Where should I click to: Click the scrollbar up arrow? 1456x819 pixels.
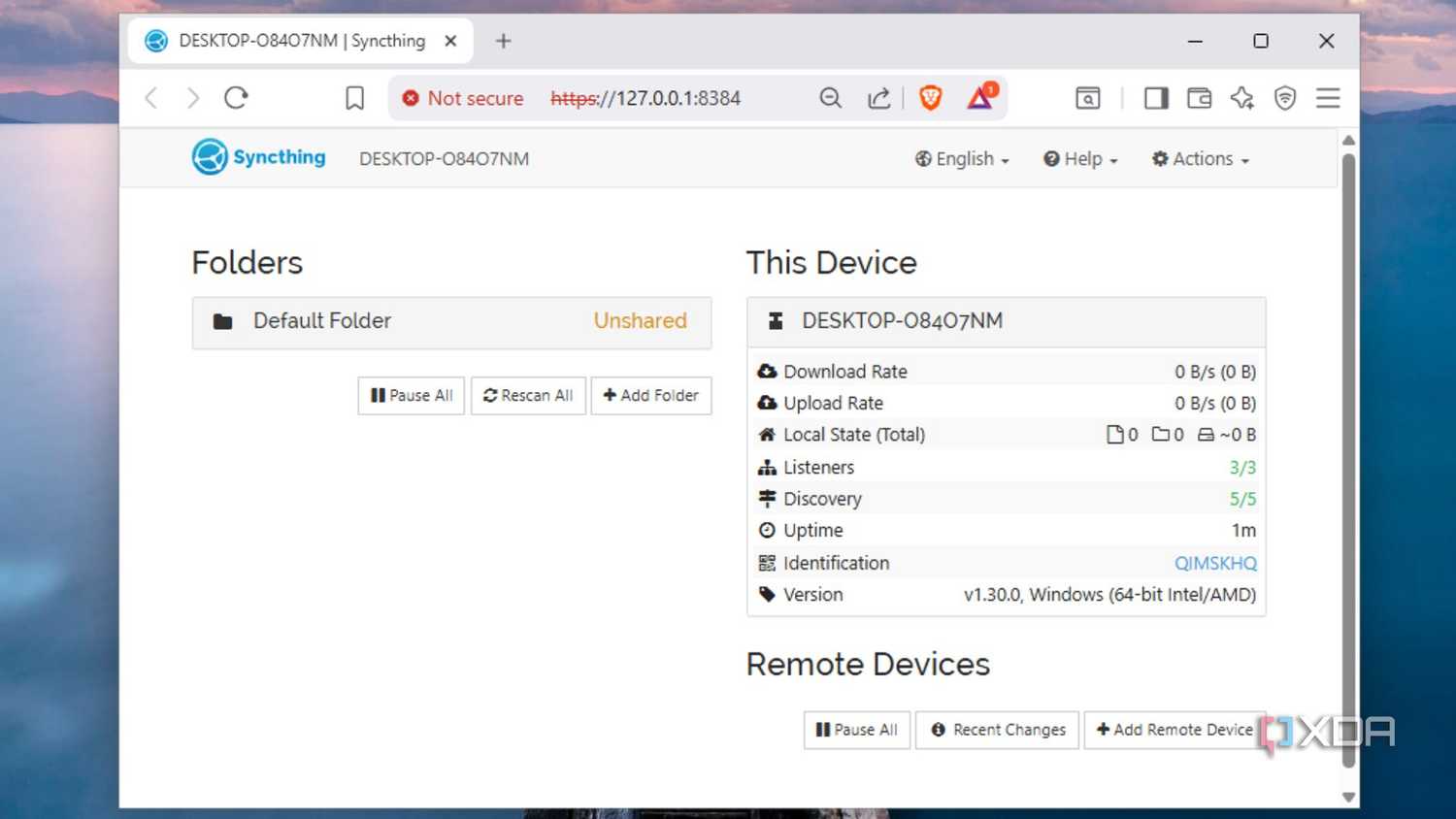click(x=1348, y=141)
